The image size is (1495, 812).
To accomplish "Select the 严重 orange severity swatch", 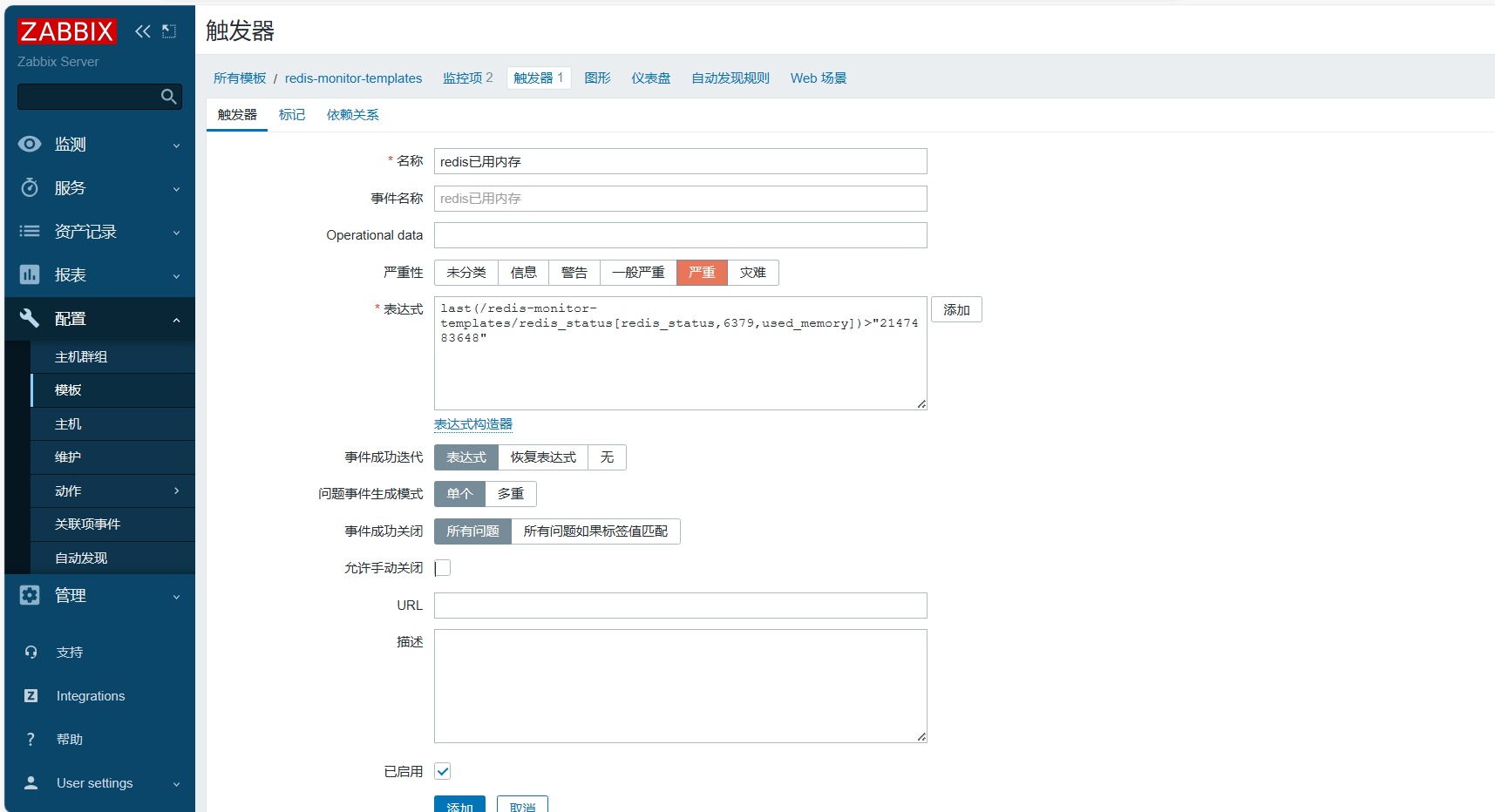I will pyautogui.click(x=702, y=273).
